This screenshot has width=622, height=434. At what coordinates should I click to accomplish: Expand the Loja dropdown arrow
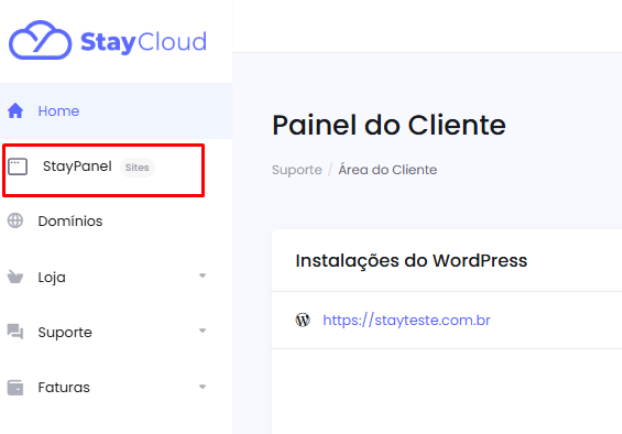click(x=202, y=276)
